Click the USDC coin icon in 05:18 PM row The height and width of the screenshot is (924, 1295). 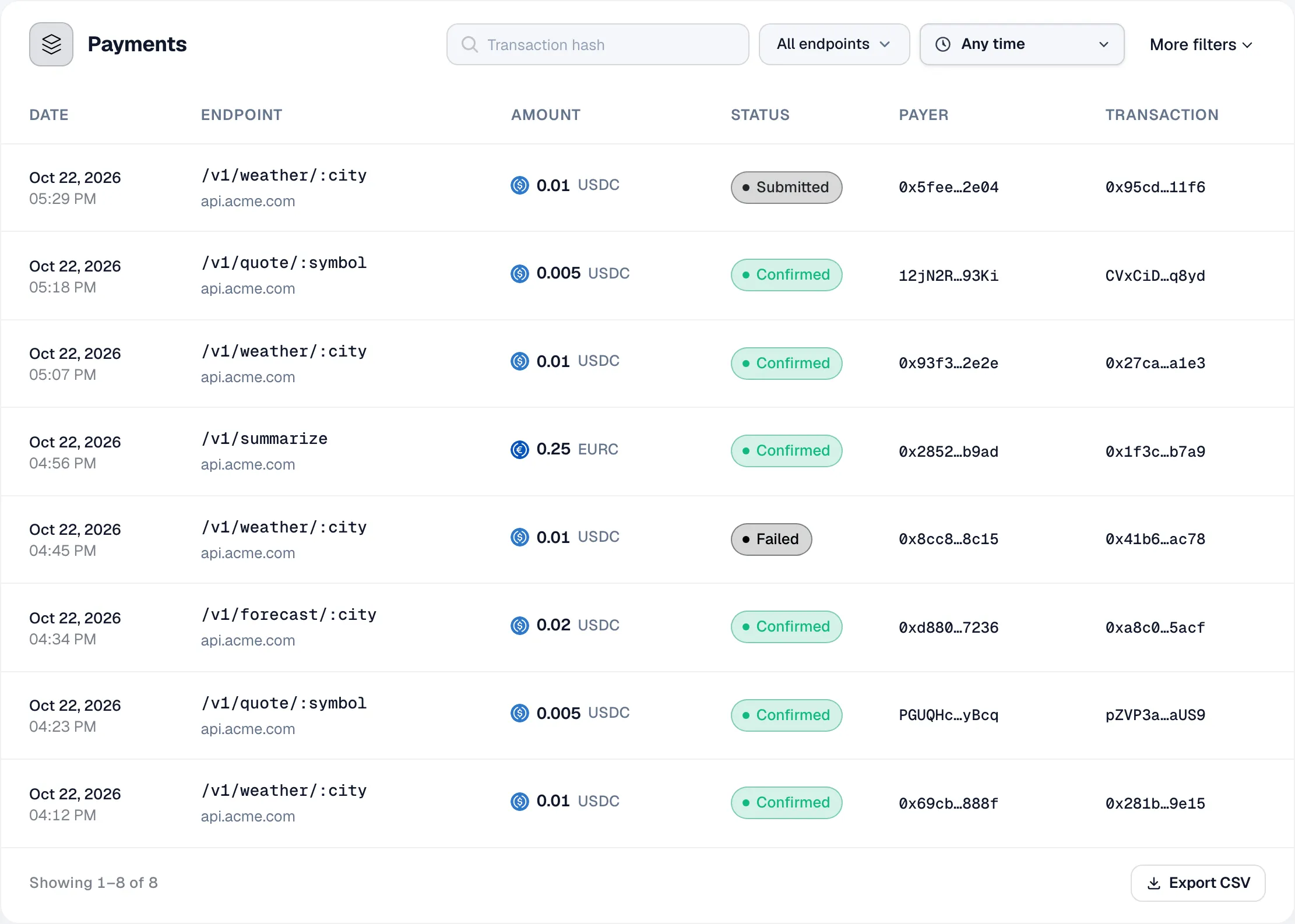pyautogui.click(x=519, y=273)
